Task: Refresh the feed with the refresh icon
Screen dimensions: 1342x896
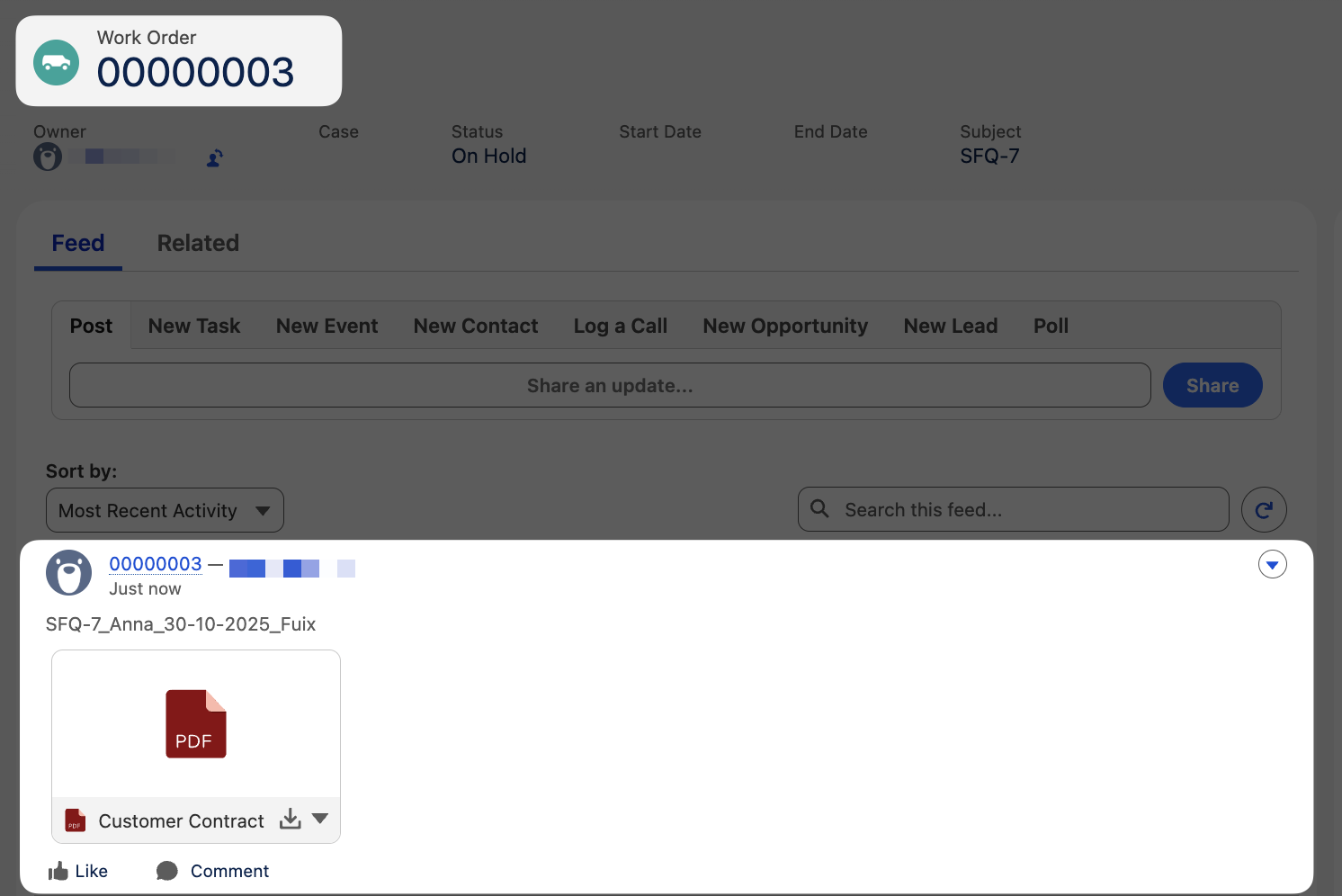Action: pyautogui.click(x=1263, y=510)
